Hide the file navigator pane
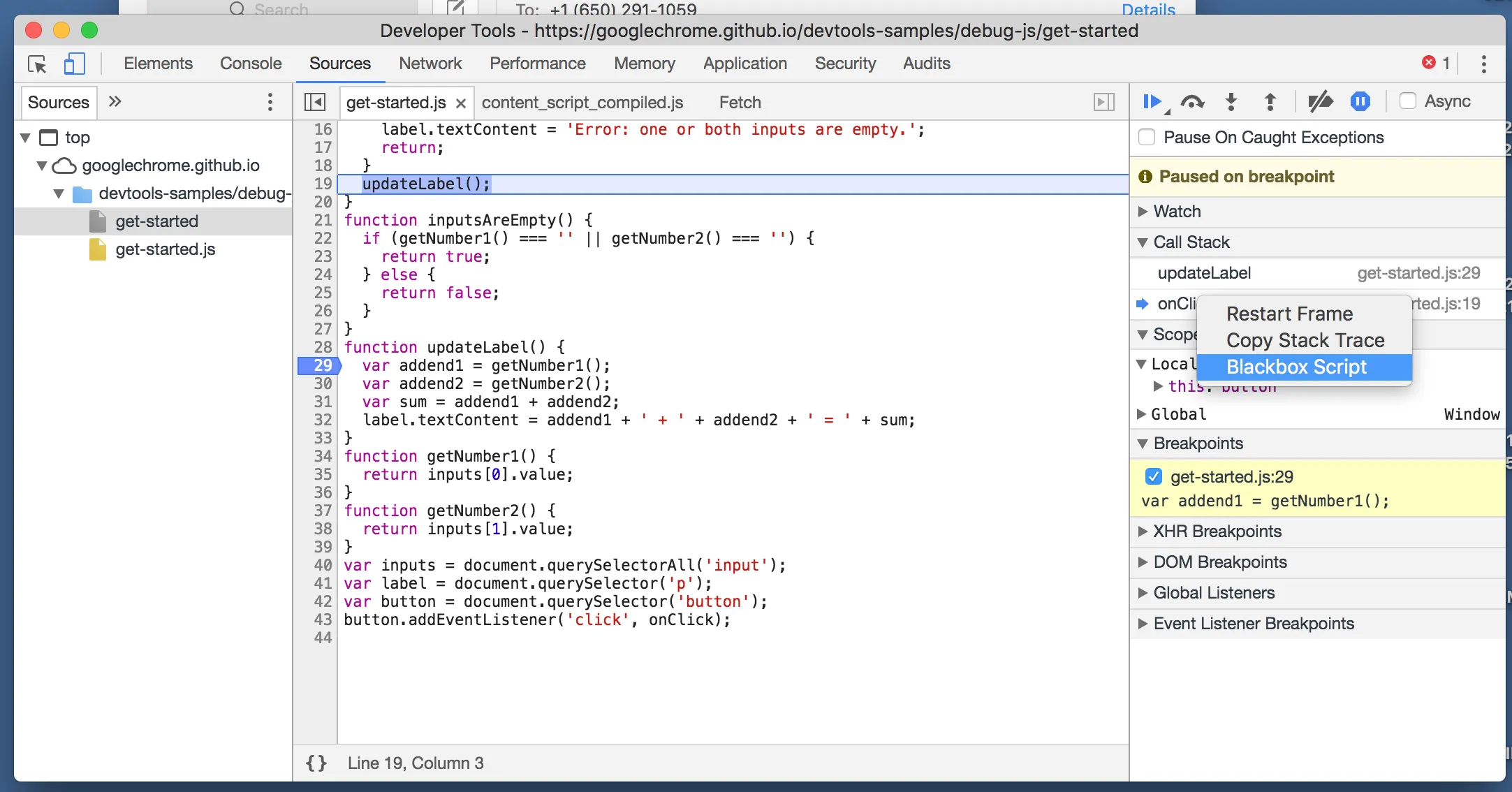 pos(315,103)
